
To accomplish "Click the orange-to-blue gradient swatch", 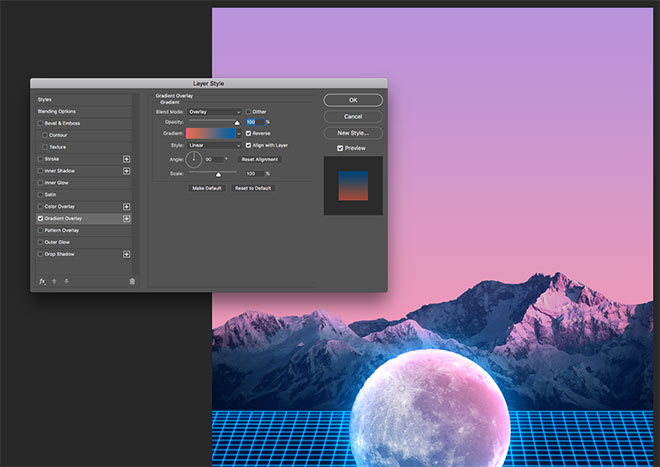I will tap(211, 133).
